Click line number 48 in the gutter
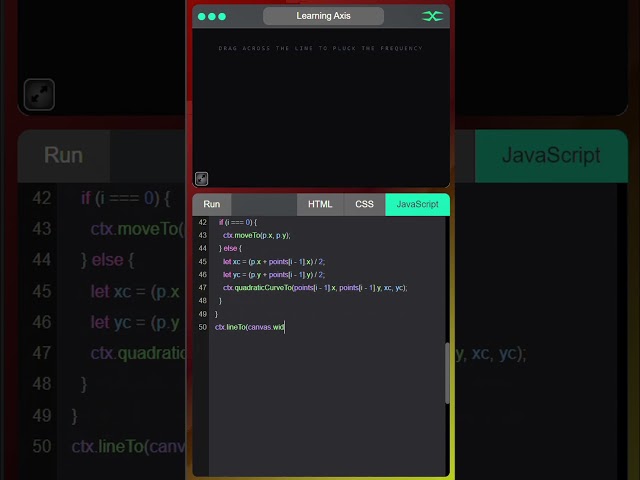The image size is (640, 480). point(202,301)
